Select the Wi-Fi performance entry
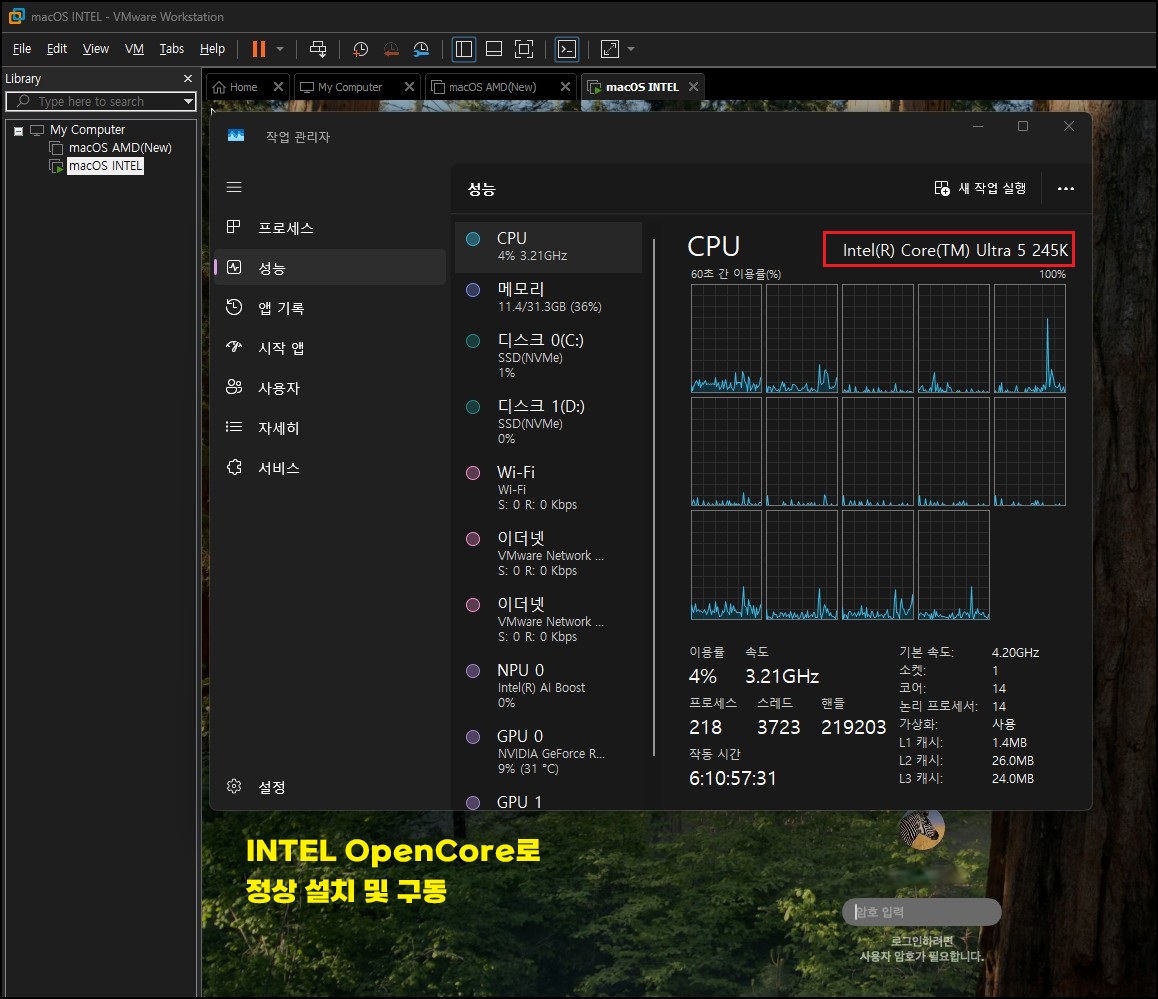Viewport: 1158px width, 999px height. pos(548,488)
